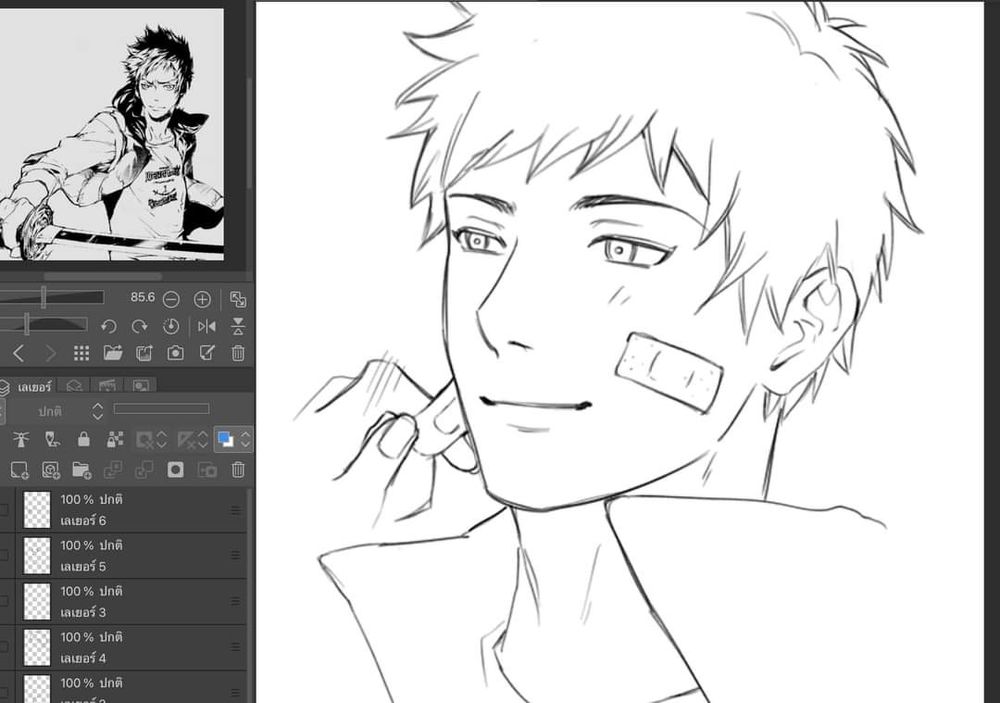The width and height of the screenshot is (1000, 703).
Task: Grab drag handle of เลเยอร์ 4
Action: point(235,648)
